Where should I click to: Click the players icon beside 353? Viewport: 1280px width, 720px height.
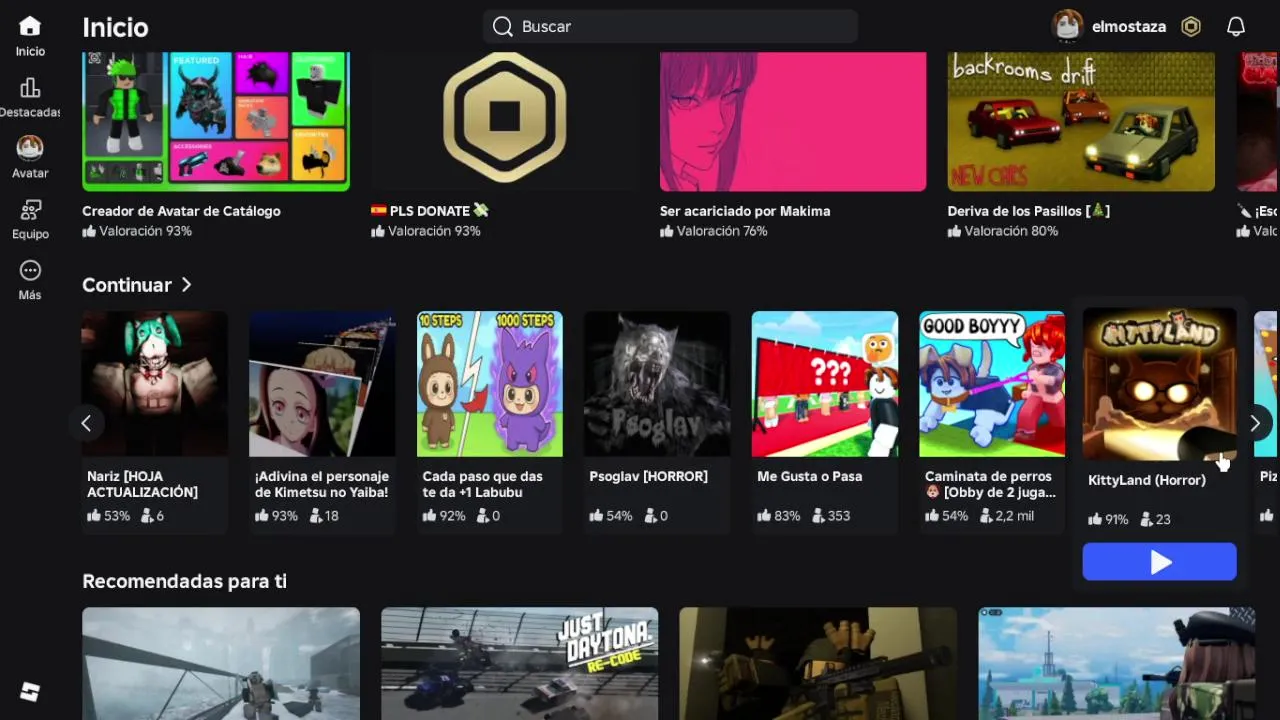818,516
